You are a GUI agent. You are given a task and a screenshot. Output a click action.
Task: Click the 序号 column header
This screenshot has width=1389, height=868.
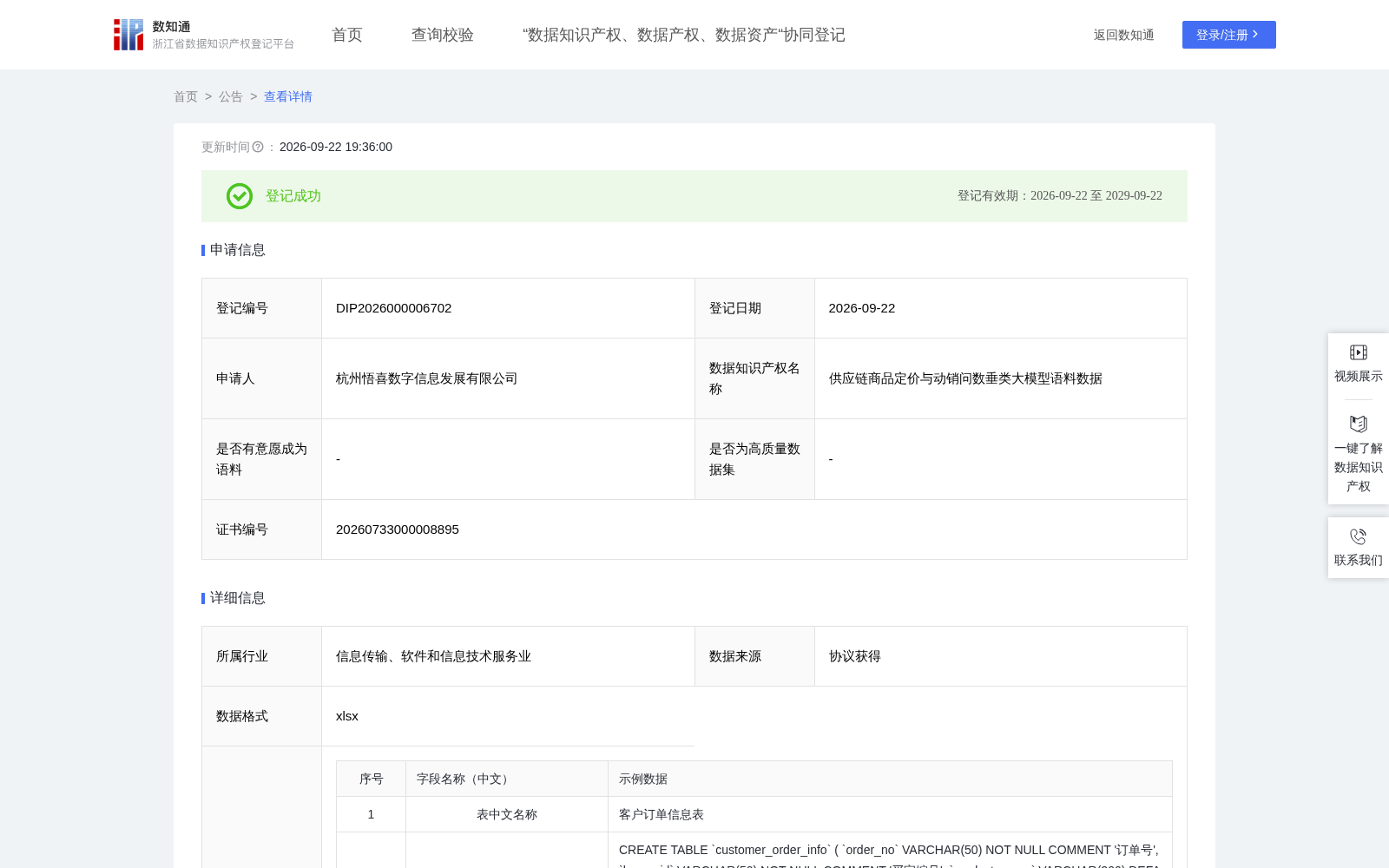[372, 779]
